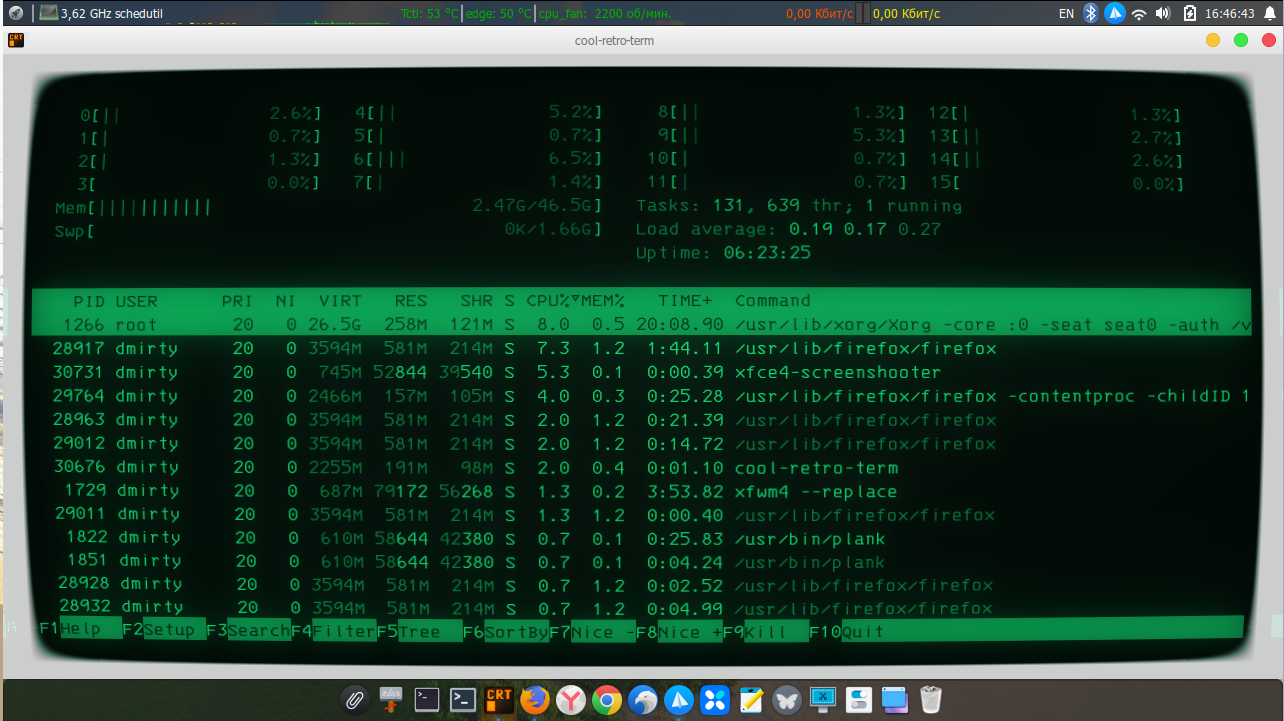Click the Tctl 53 °C temperature reading
Viewport: 1284px width, 721px height.
[x=430, y=13]
